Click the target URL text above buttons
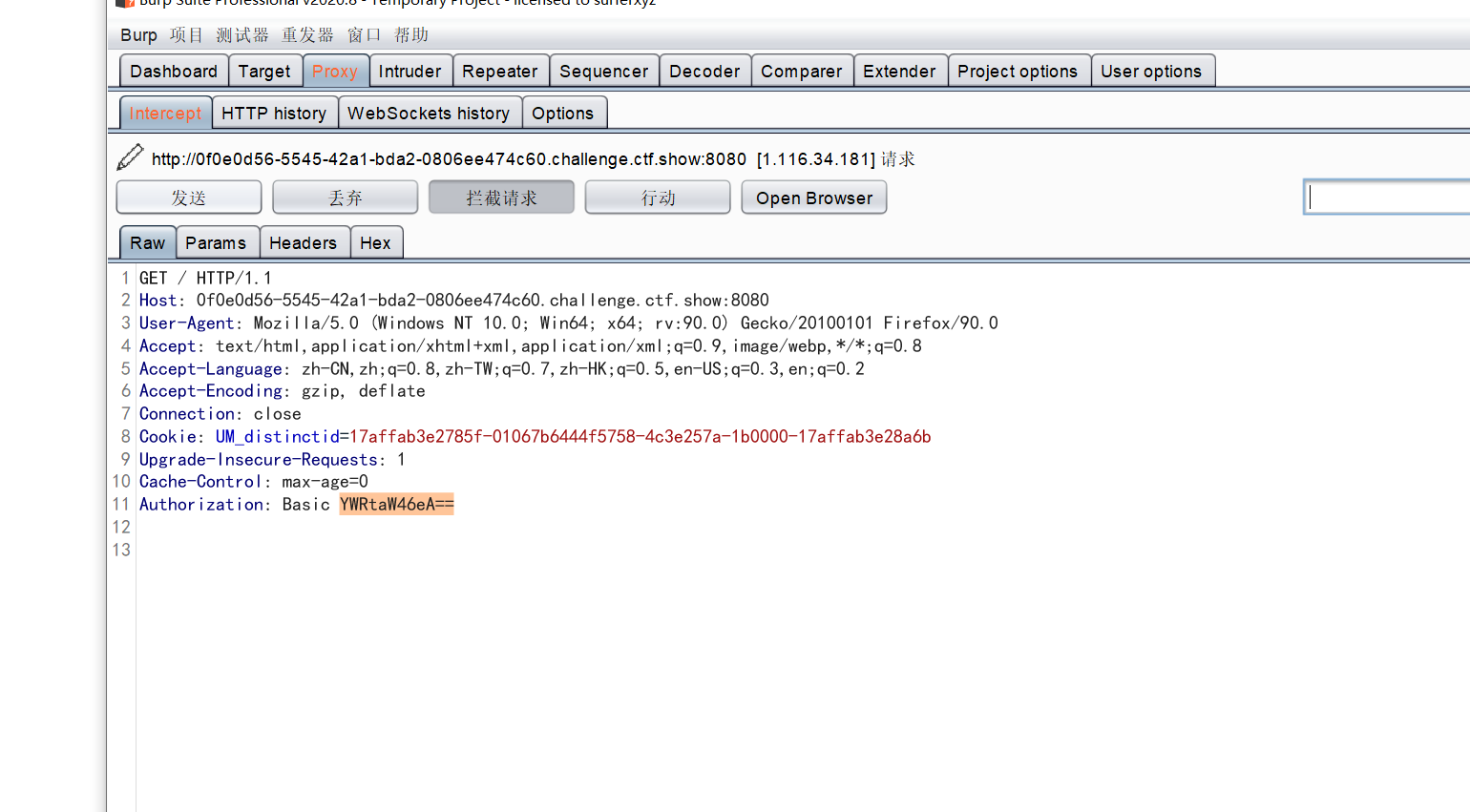Viewport: 1470px width, 812px height. click(x=449, y=158)
